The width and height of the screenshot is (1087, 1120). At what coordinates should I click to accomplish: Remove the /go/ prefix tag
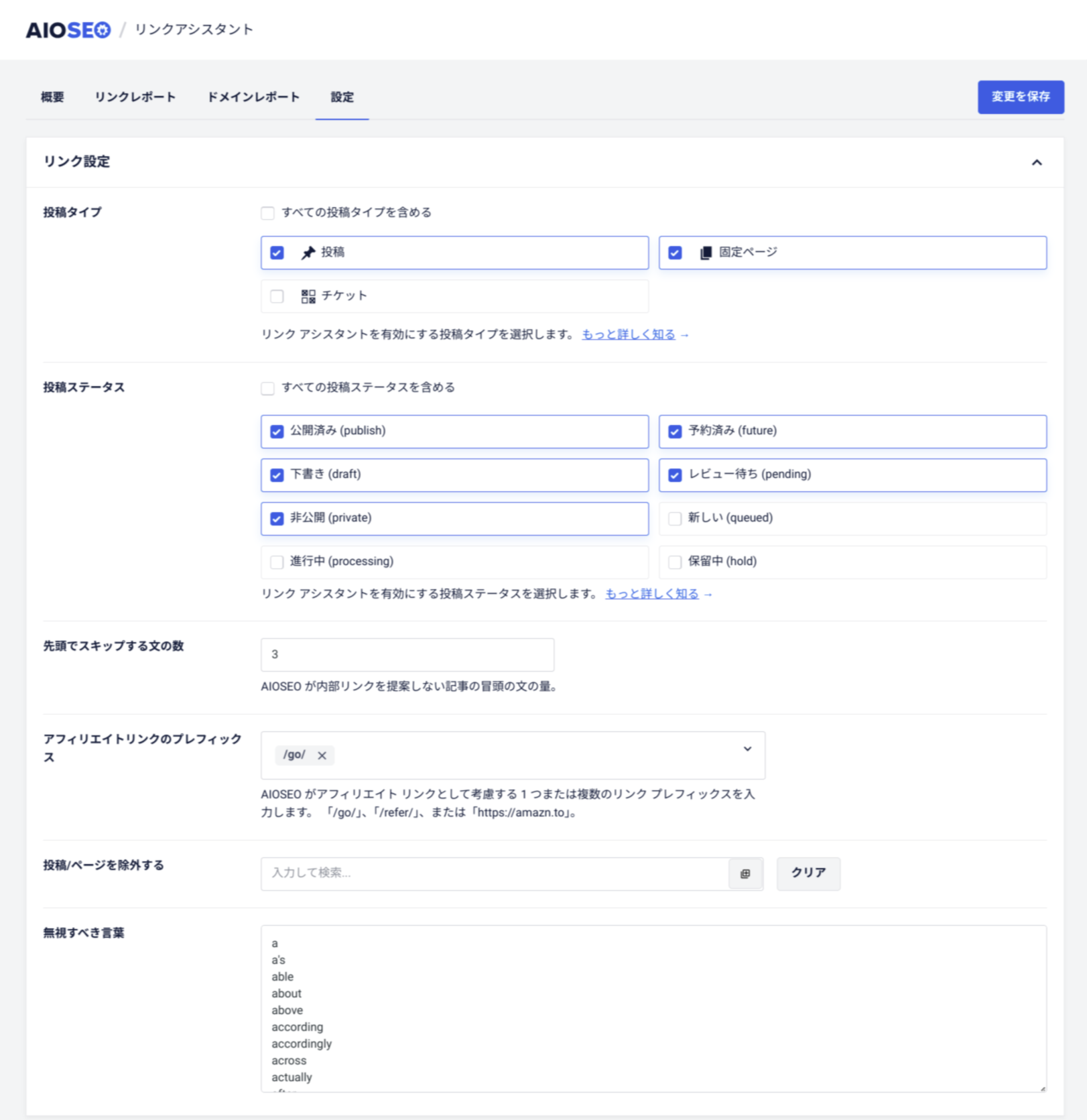(x=322, y=755)
